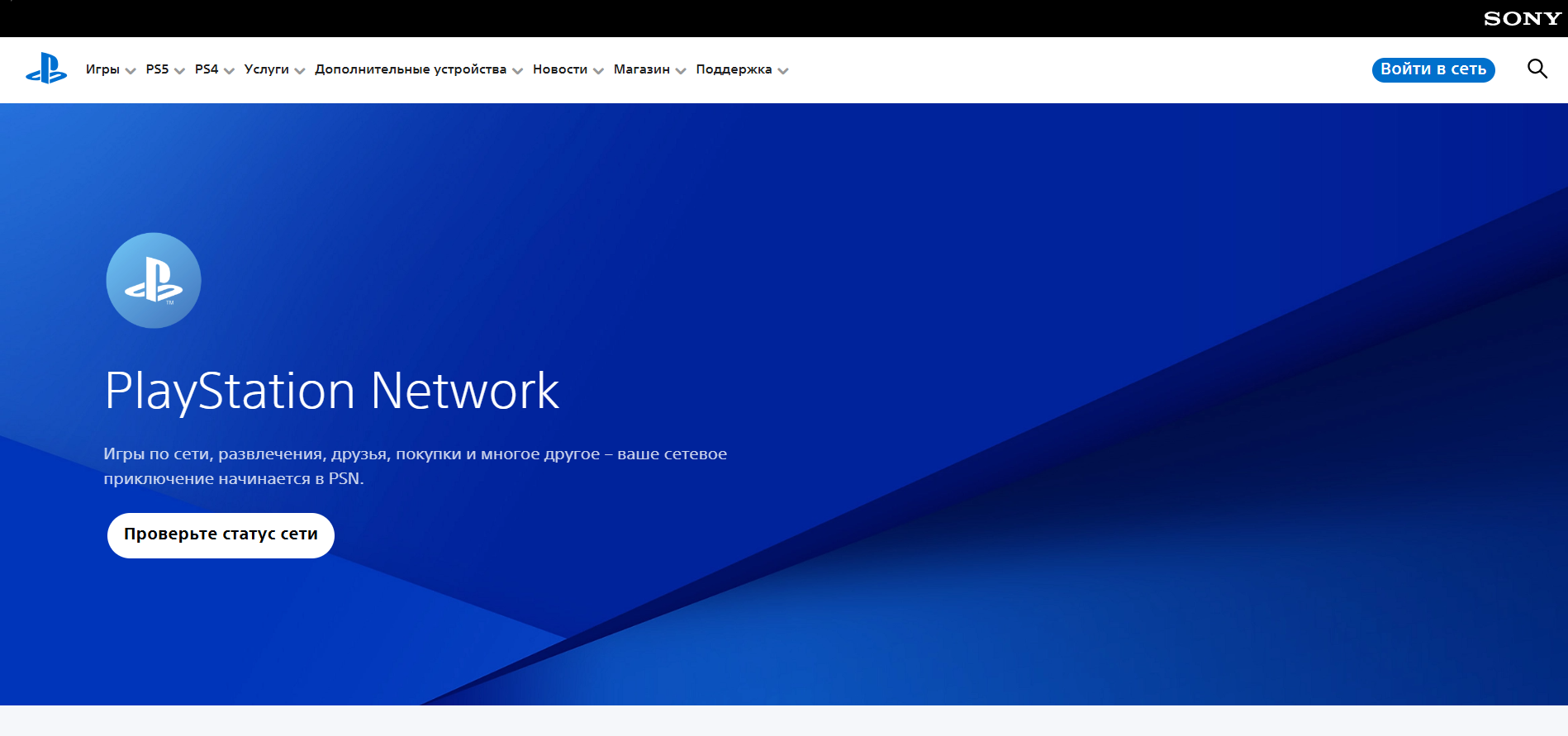This screenshot has height=736, width=1568.
Task: Click the description text starting 'Игры по сети'
Action: [x=416, y=466]
